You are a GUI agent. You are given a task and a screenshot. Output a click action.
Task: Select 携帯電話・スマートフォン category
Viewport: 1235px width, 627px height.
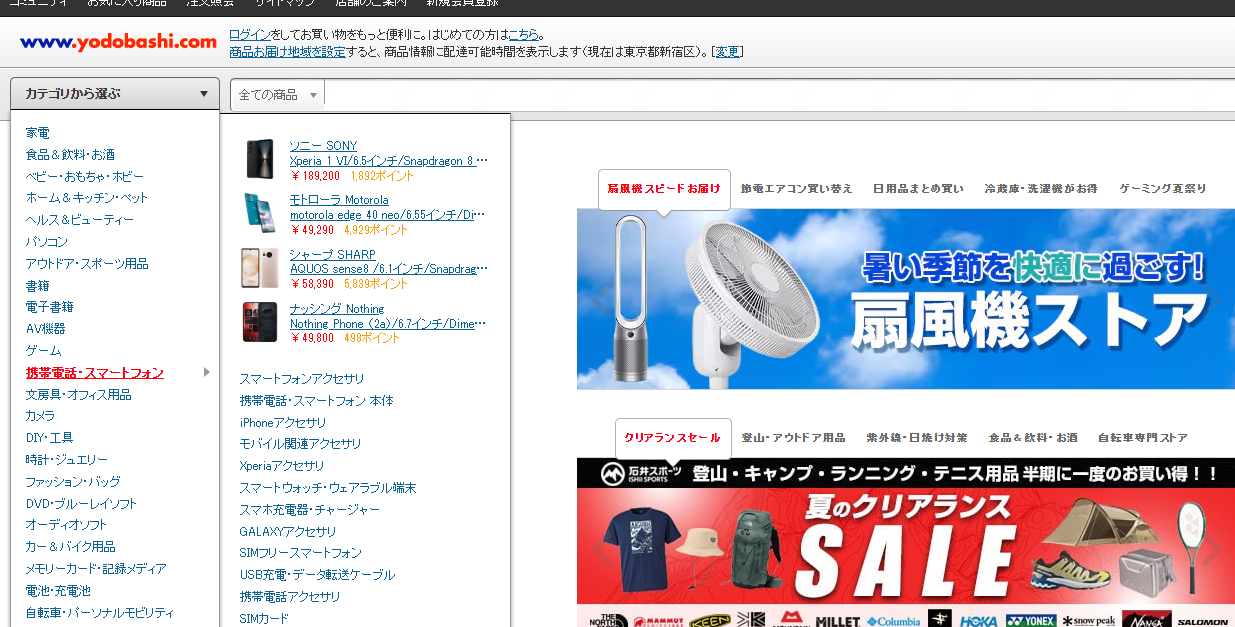click(95, 373)
